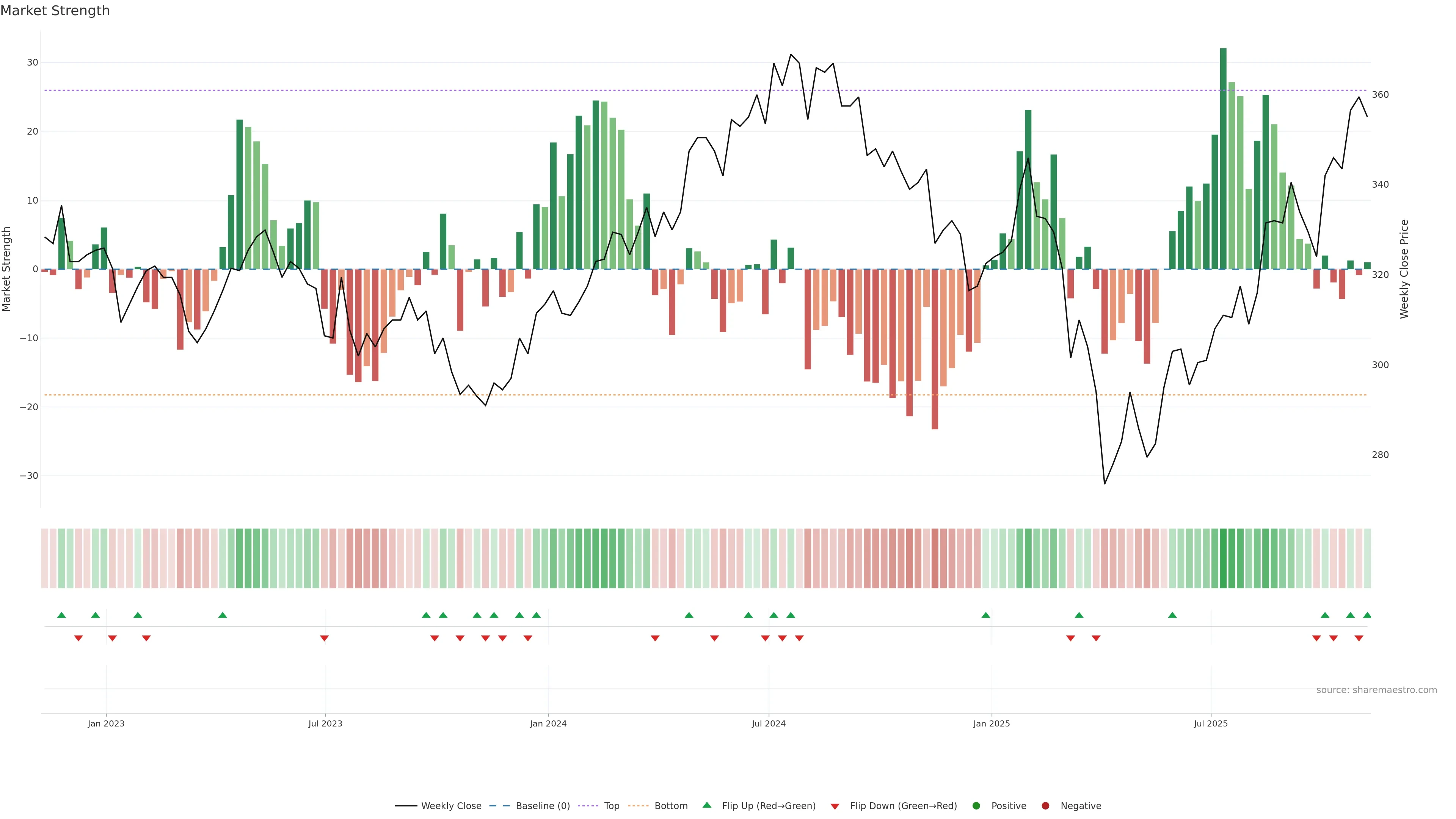Click Weekly Close Price axis title
This screenshot has height=819, width=1456.
click(x=1404, y=269)
